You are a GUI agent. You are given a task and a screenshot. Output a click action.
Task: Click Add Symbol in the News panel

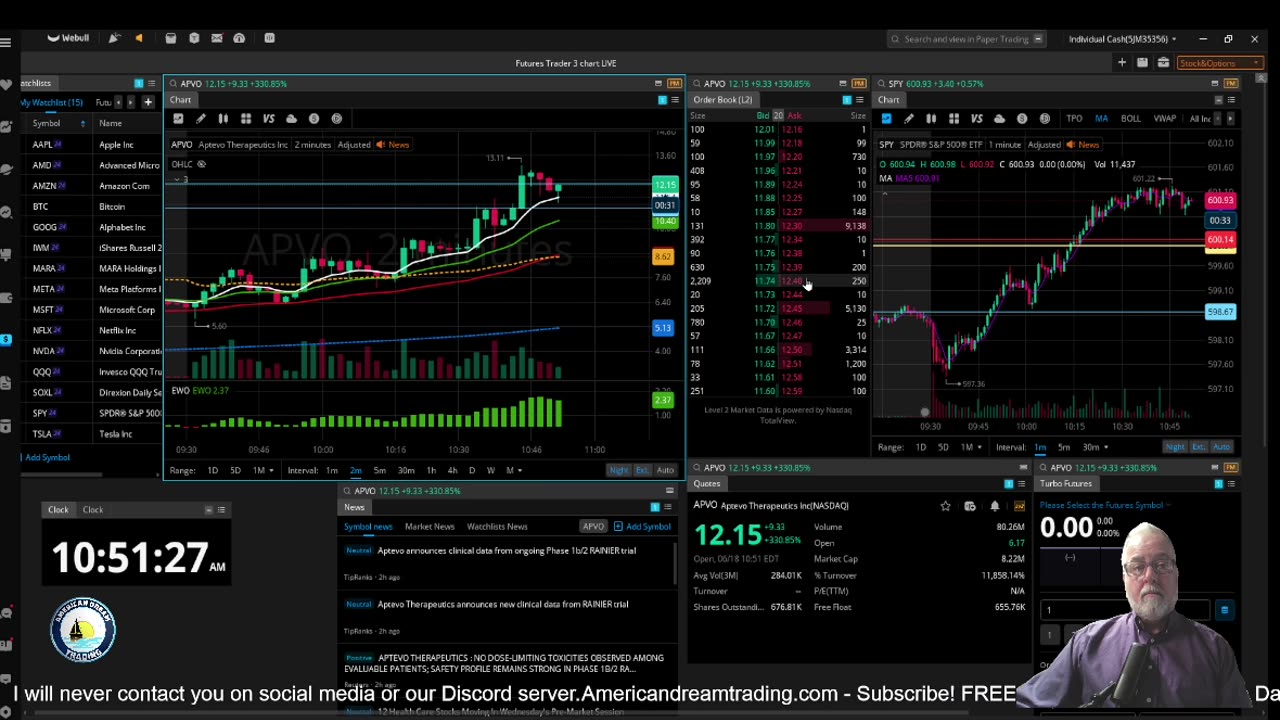tap(642, 527)
